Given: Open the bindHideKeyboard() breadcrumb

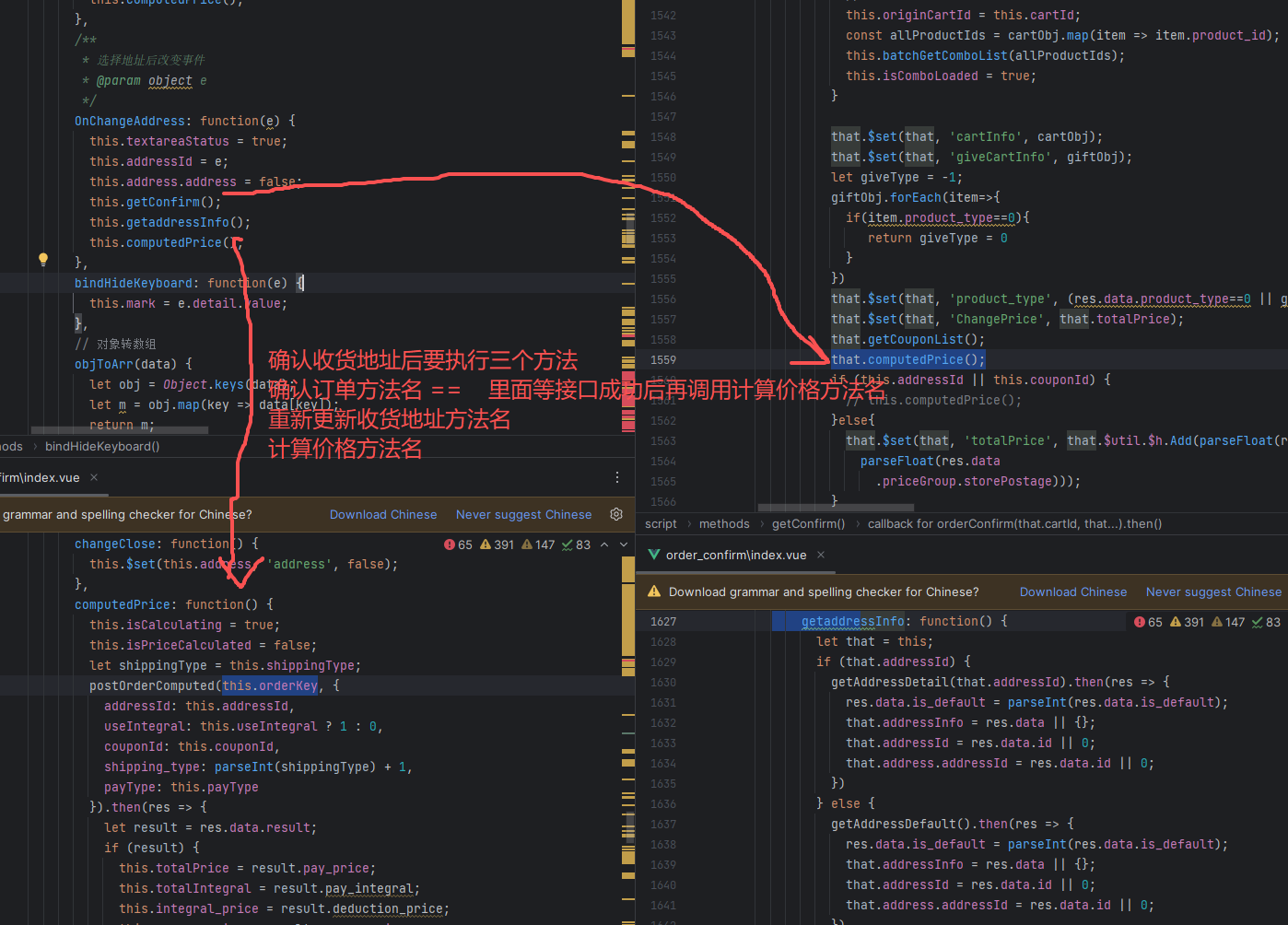Looking at the screenshot, I should pos(102,446).
